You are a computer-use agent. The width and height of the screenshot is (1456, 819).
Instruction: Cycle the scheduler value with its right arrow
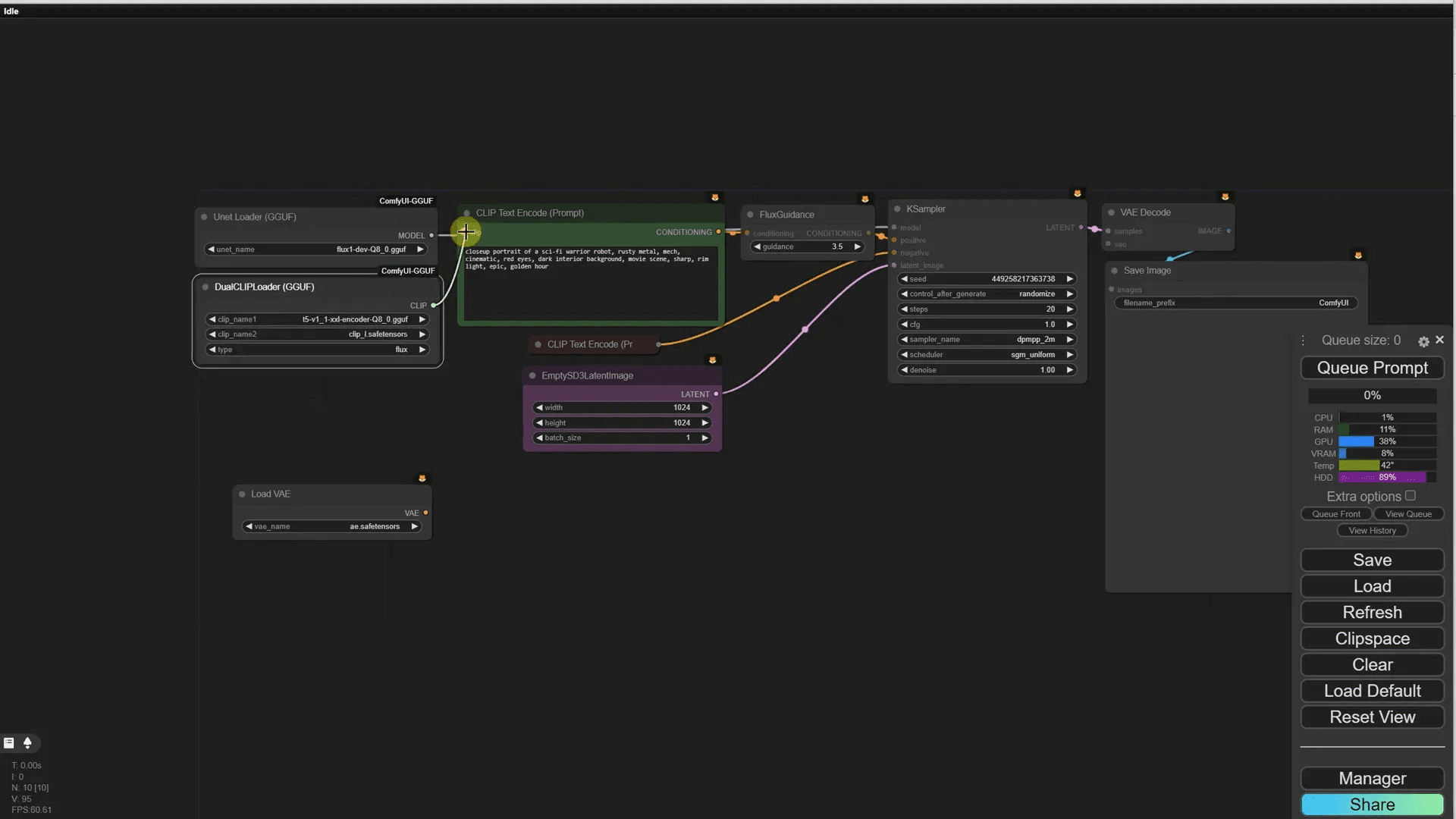(x=1070, y=354)
